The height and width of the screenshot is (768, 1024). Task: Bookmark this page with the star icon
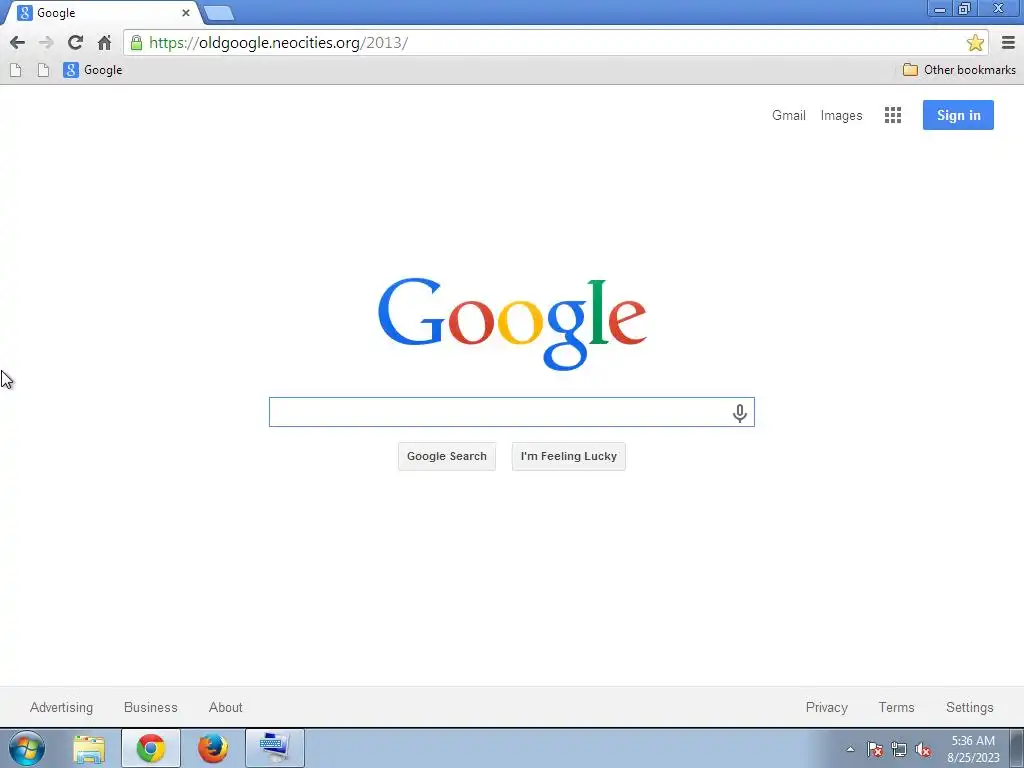click(975, 43)
